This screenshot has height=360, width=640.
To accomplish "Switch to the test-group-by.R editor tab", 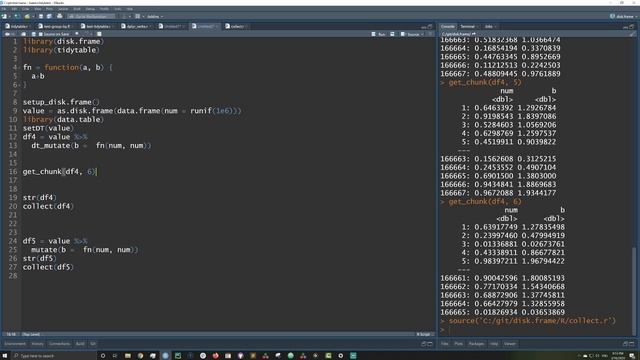I will coord(55,26).
